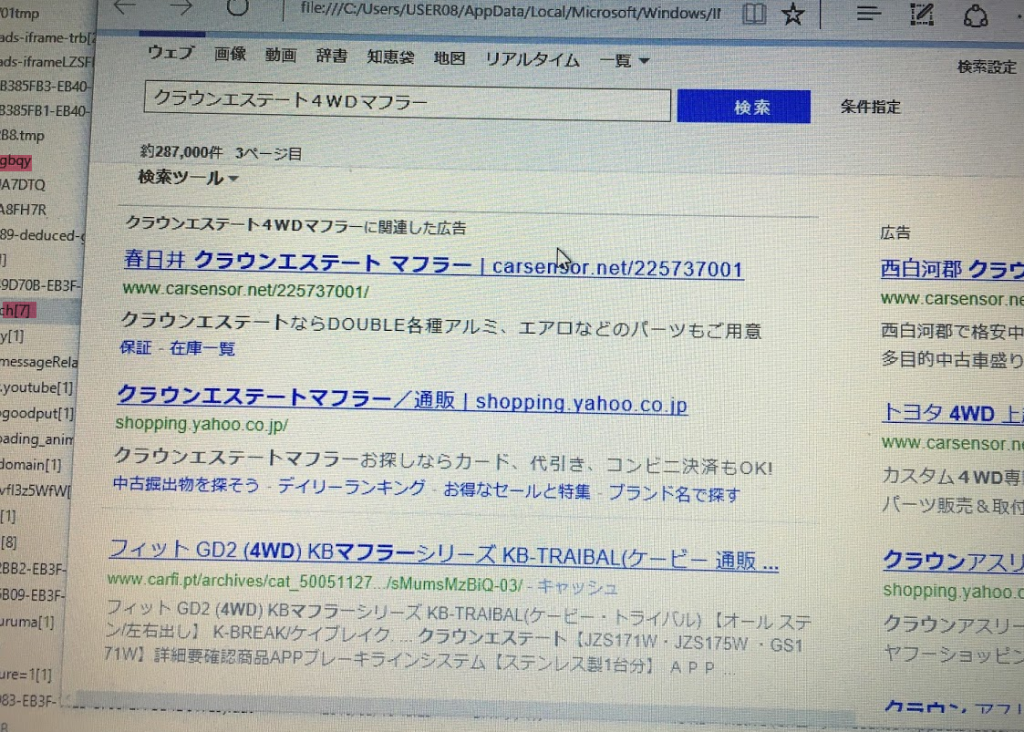1024x732 pixels.
Task: Select the highlighted h[7] item in left list
Action: point(17,310)
